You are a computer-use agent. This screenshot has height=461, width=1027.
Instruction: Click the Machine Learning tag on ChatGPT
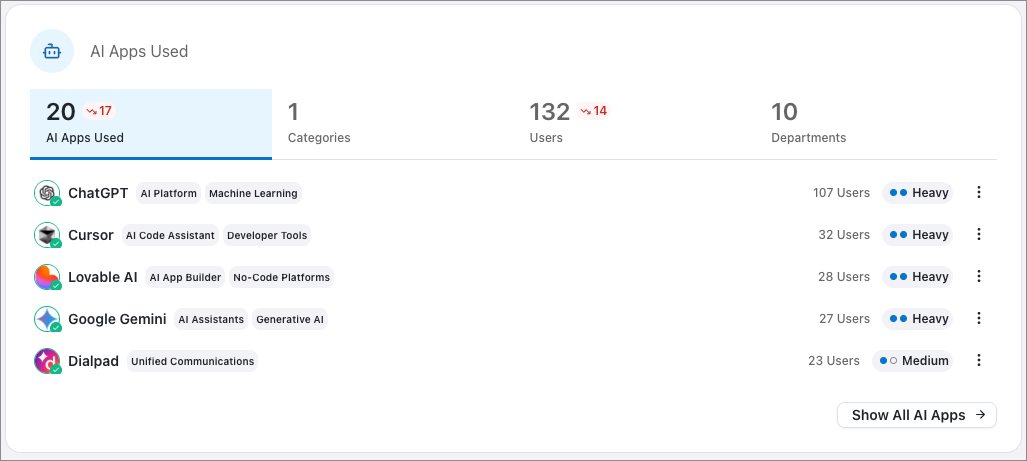pos(253,193)
